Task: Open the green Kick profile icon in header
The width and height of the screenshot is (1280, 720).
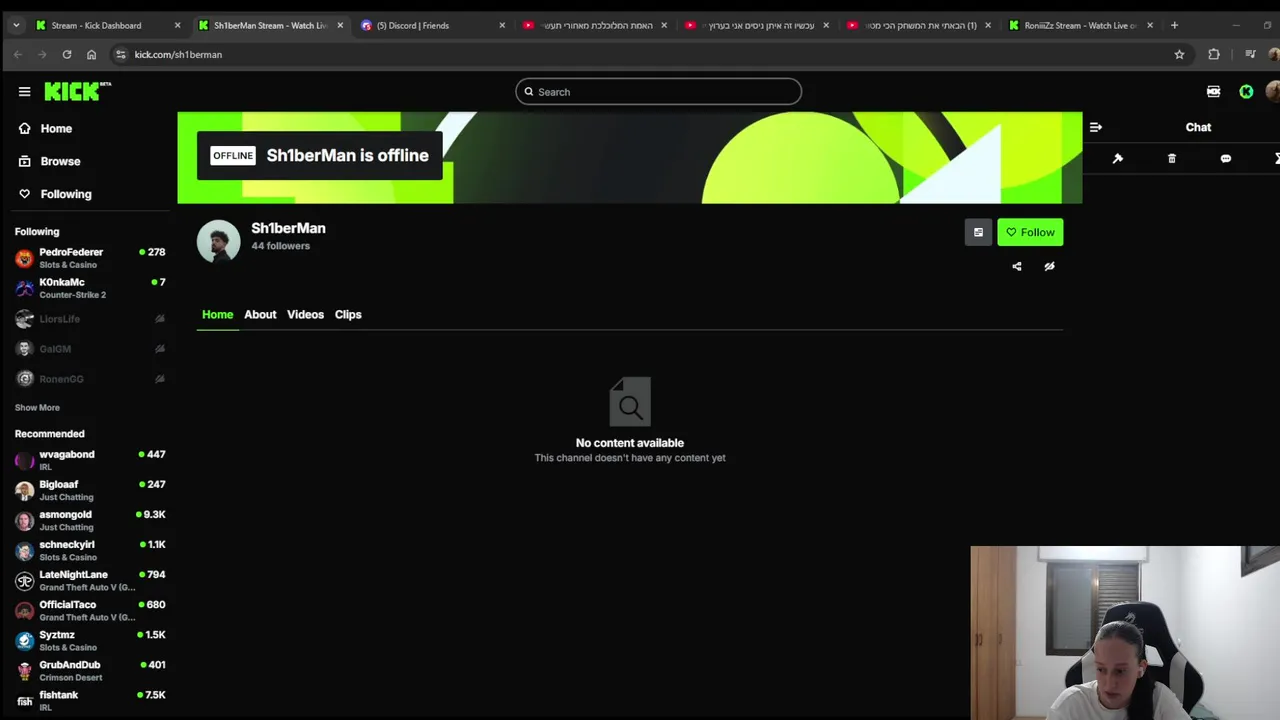Action: 1246,91
